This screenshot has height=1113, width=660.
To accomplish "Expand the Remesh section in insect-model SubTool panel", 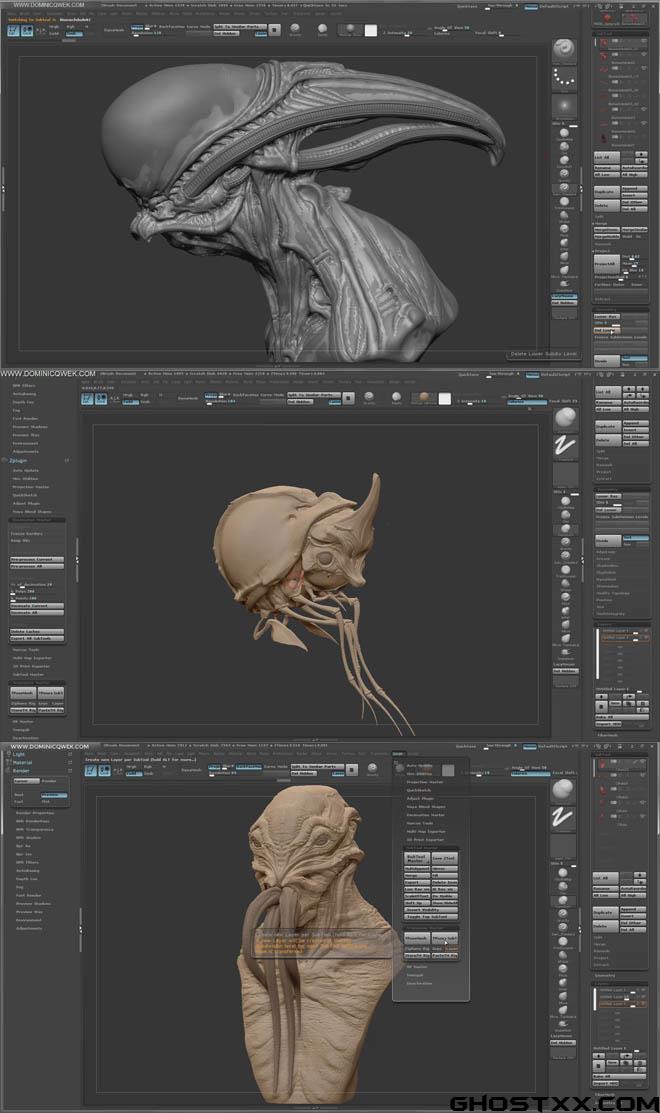I will coord(604,465).
